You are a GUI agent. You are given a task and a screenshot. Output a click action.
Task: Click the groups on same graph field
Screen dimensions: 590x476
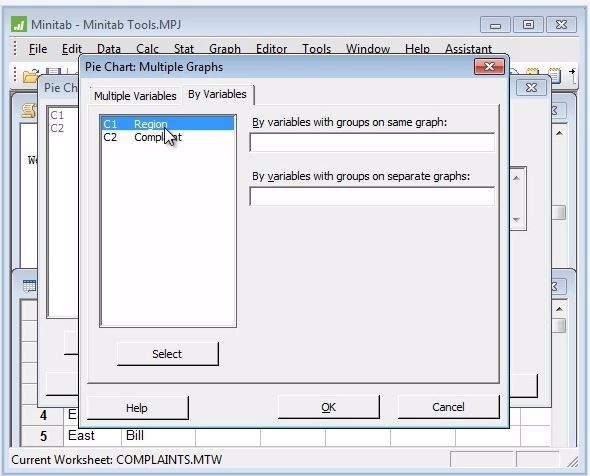click(372, 142)
